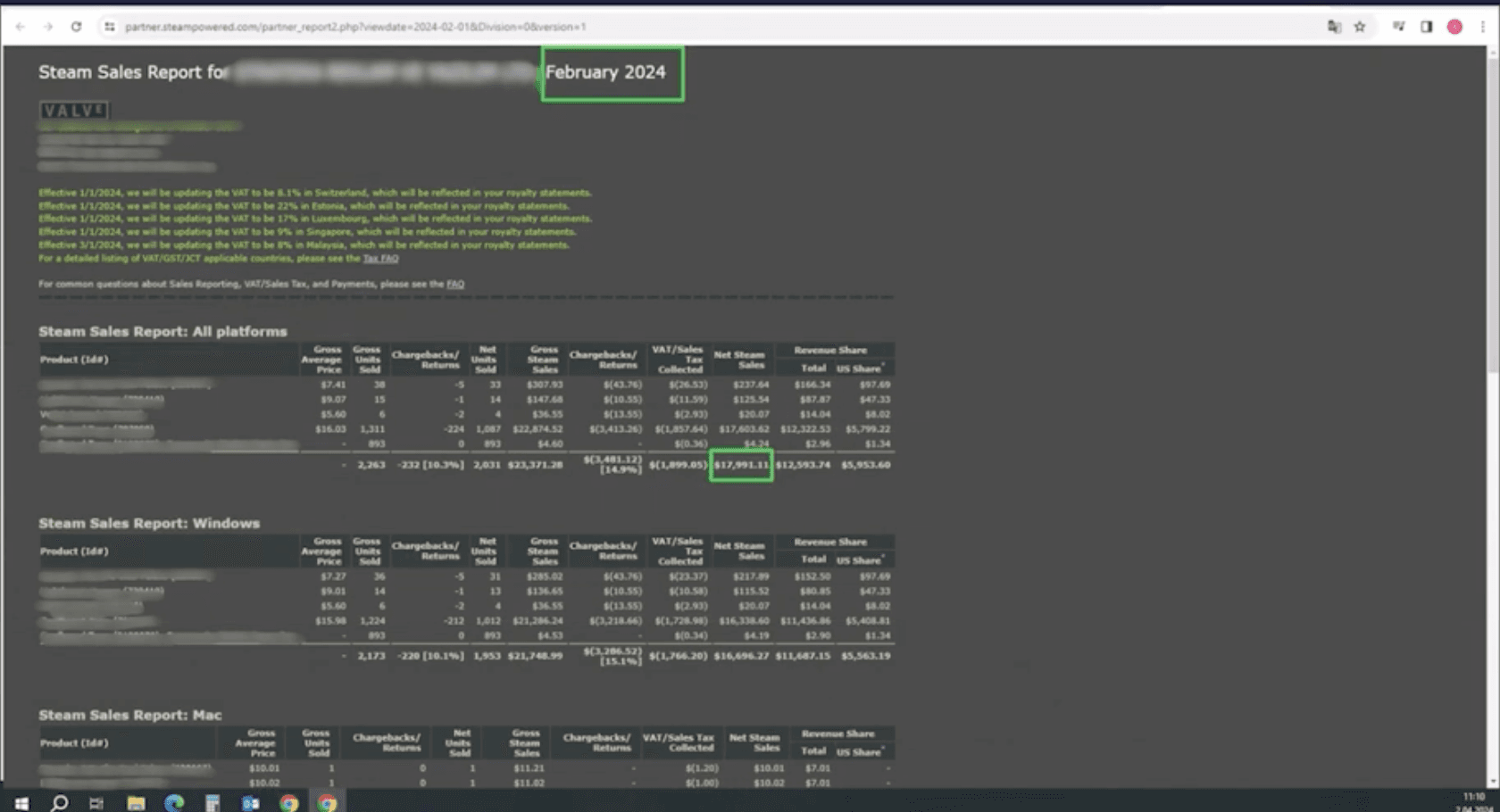Select the $21,286.24 gross sales cell
Viewport: 1500px width, 812px height.
click(x=537, y=621)
